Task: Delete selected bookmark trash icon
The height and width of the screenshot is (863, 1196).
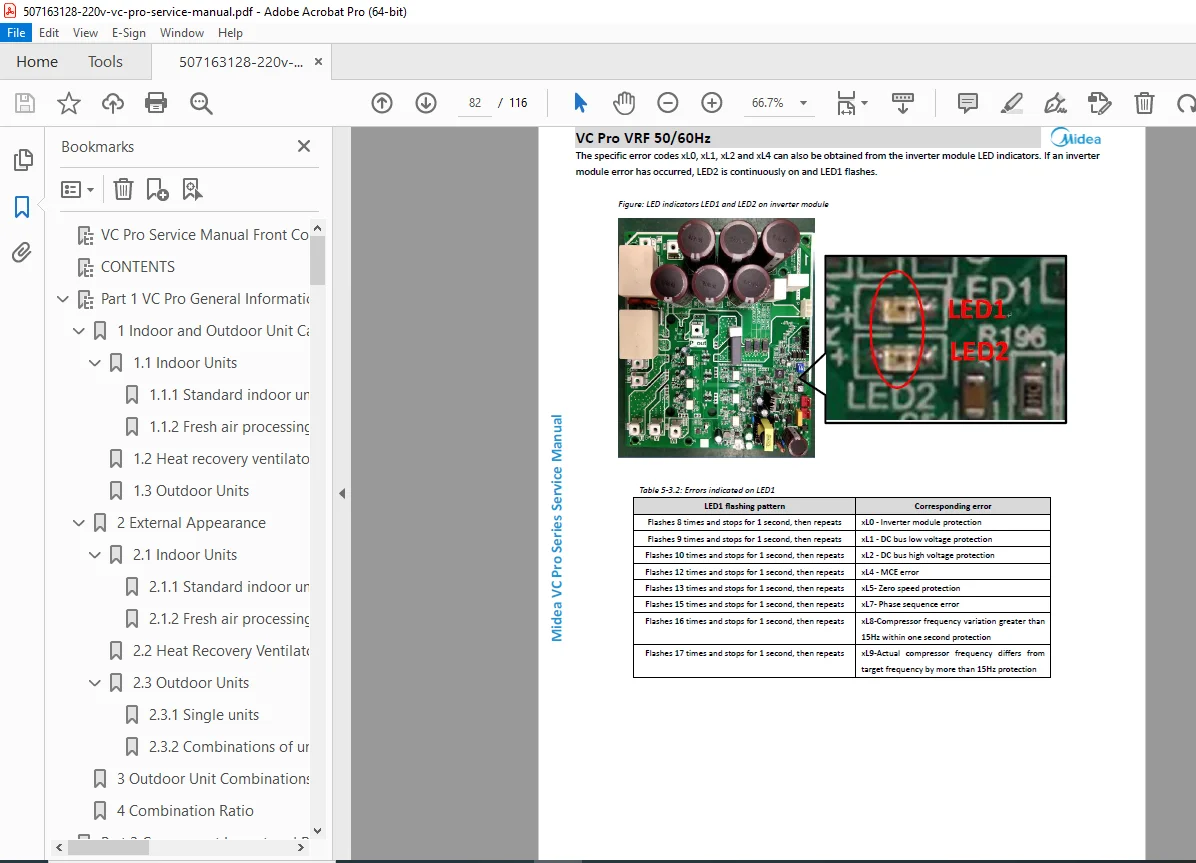Action: click(124, 189)
